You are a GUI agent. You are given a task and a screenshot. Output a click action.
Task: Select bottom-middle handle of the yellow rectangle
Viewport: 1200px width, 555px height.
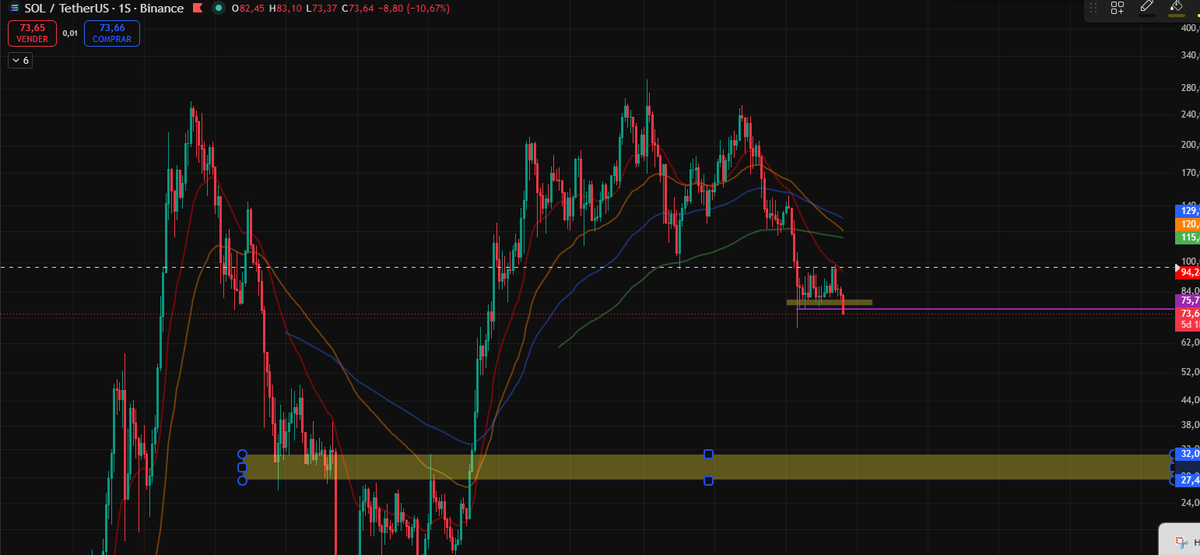tap(708, 481)
